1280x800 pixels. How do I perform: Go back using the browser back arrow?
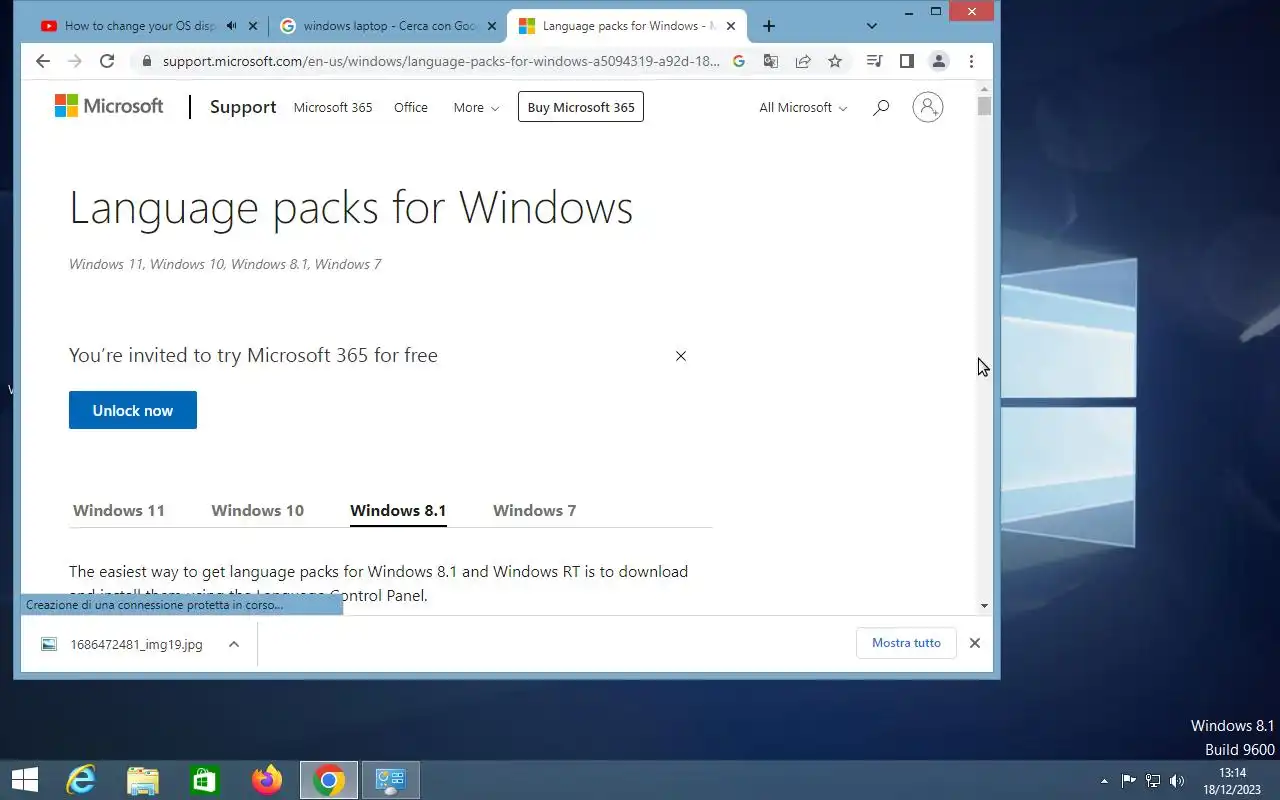tap(42, 61)
